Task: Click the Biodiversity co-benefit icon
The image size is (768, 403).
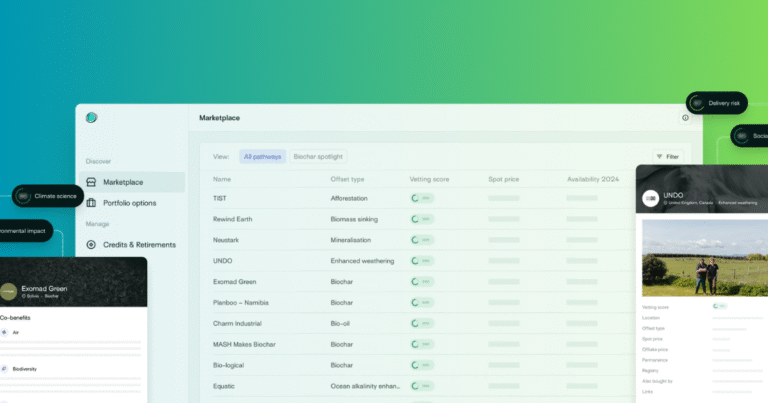Action: (x=4, y=369)
